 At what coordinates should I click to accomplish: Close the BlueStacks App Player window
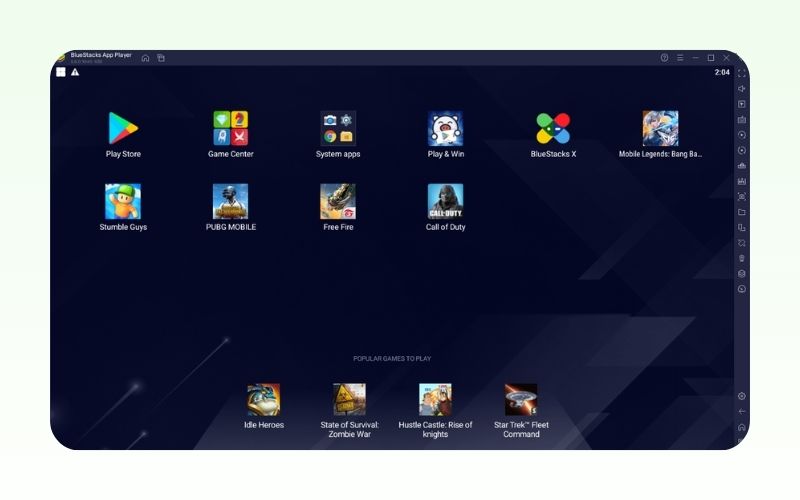(x=726, y=58)
